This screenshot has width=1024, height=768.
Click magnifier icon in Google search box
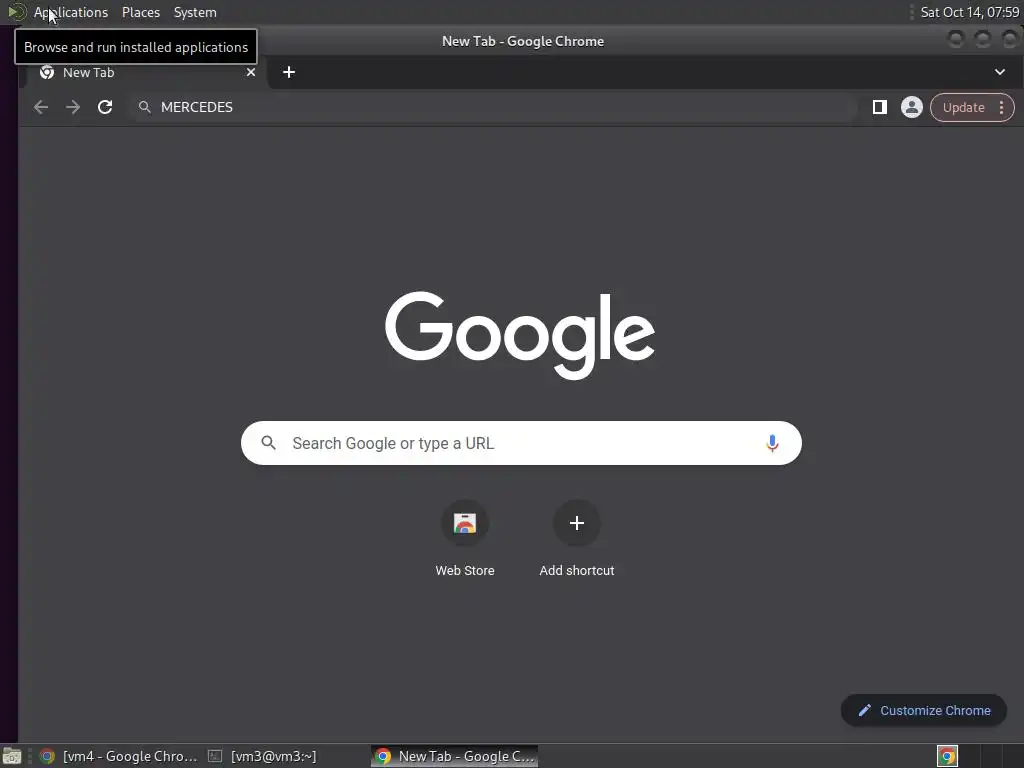268,443
